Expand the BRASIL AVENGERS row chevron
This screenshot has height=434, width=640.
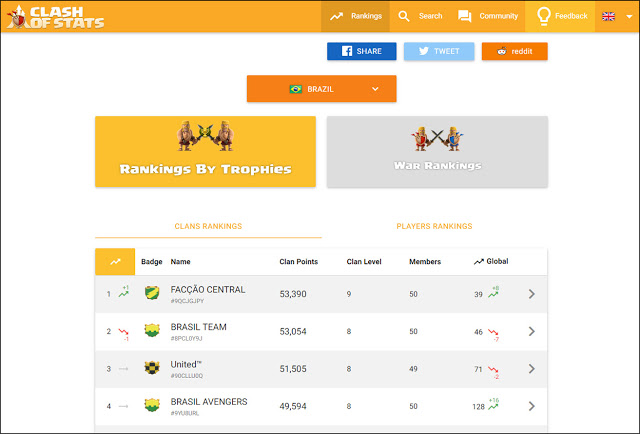(x=531, y=406)
